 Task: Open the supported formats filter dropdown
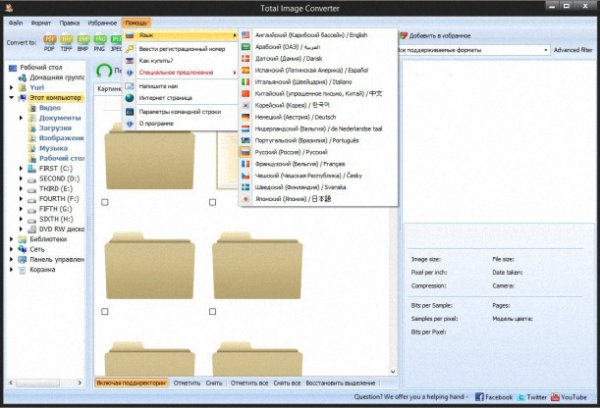546,50
